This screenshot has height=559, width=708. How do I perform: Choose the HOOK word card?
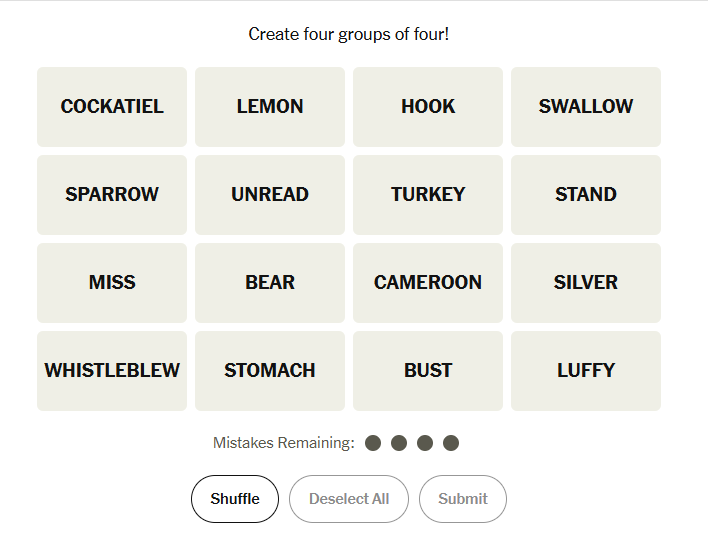pos(428,107)
